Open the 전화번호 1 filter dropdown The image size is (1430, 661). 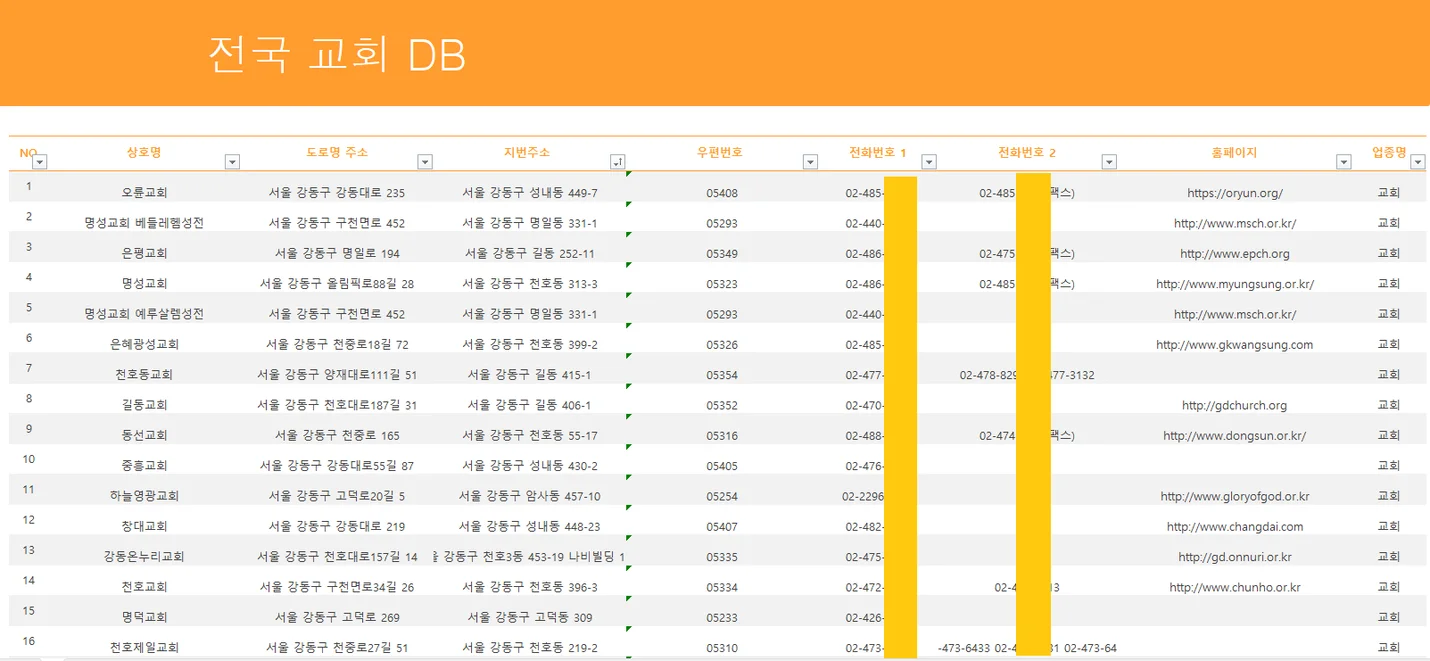coord(929,162)
